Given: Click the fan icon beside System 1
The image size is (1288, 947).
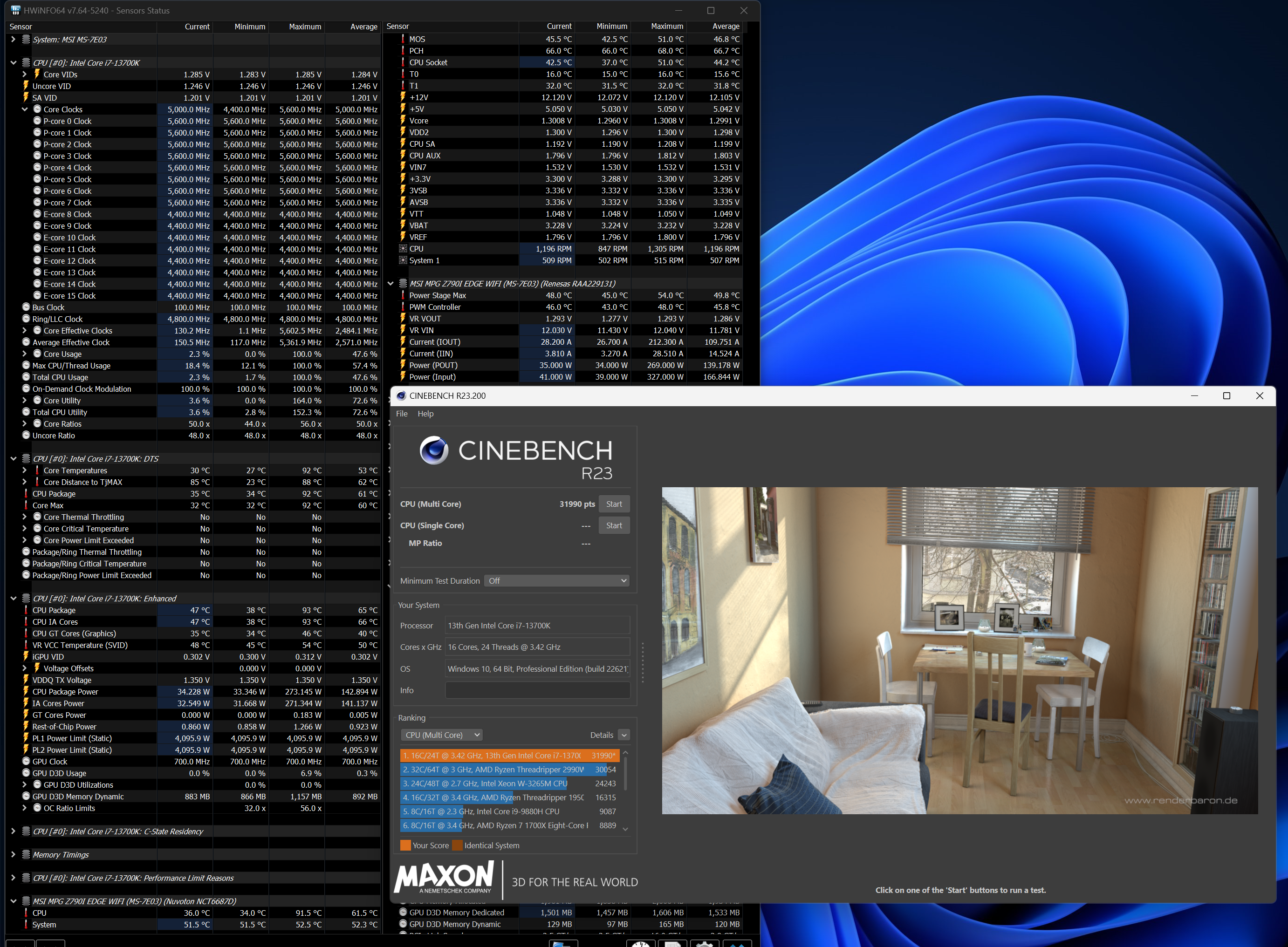Looking at the screenshot, I should pos(403,260).
